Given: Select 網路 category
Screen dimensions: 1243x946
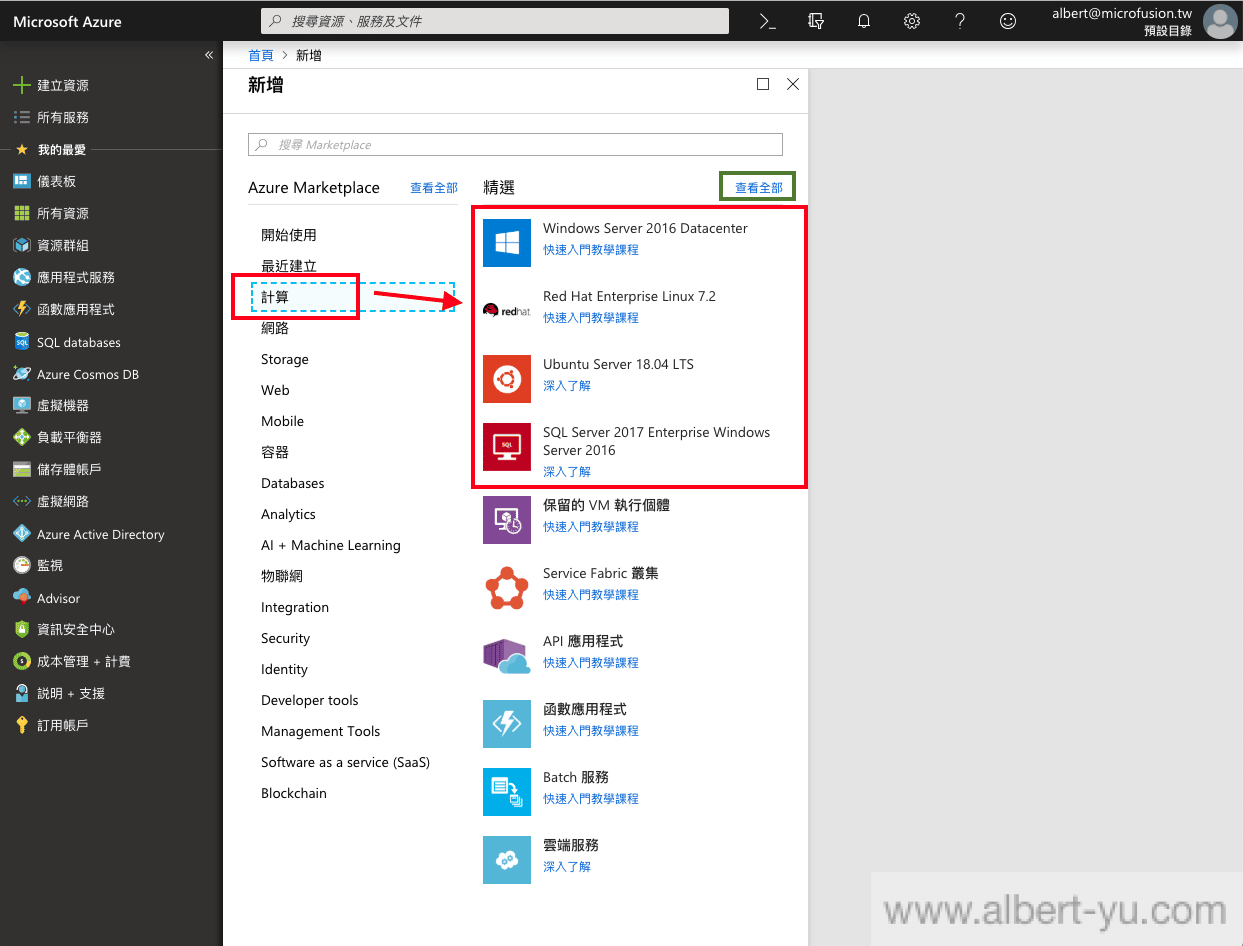Looking at the screenshot, I should [x=275, y=328].
